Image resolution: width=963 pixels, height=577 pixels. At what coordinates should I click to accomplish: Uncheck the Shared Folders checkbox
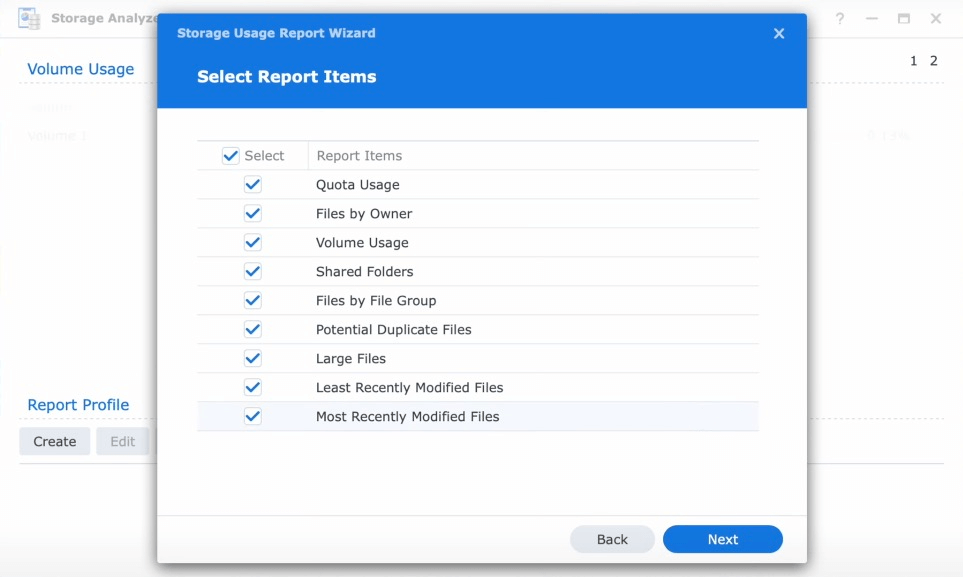[253, 272]
